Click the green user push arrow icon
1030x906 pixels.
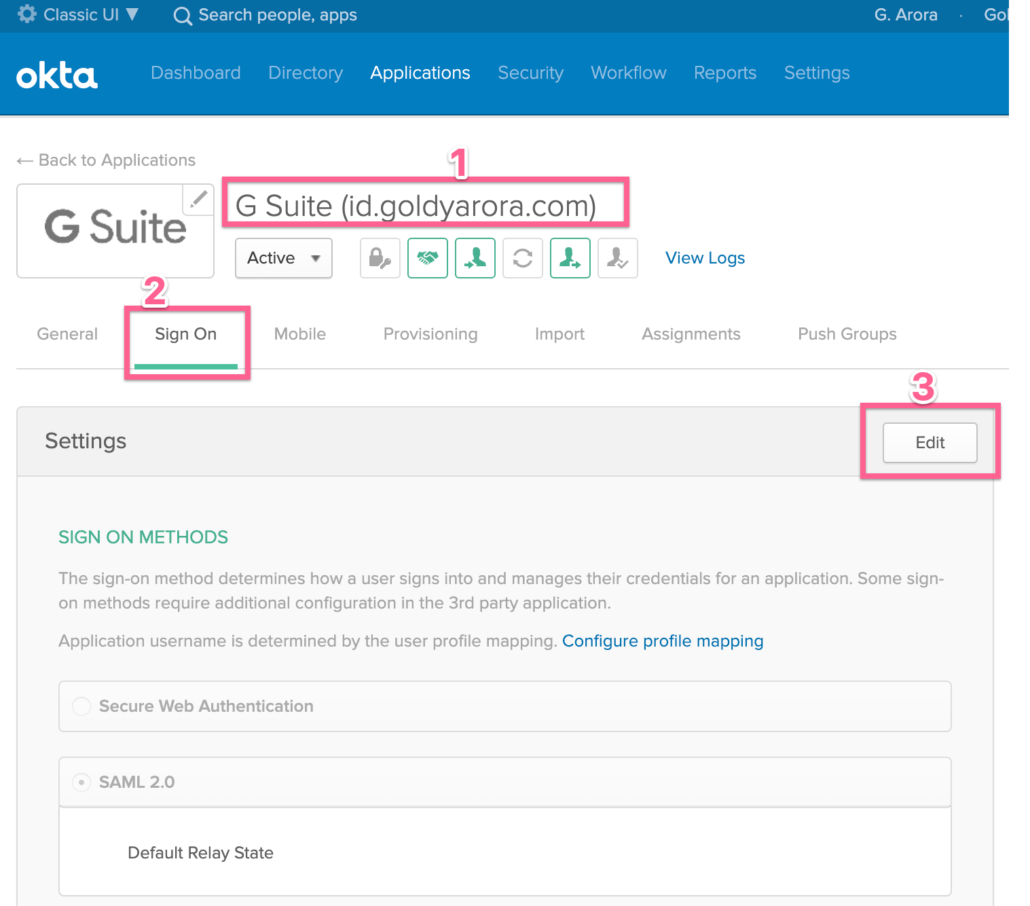[x=570, y=258]
